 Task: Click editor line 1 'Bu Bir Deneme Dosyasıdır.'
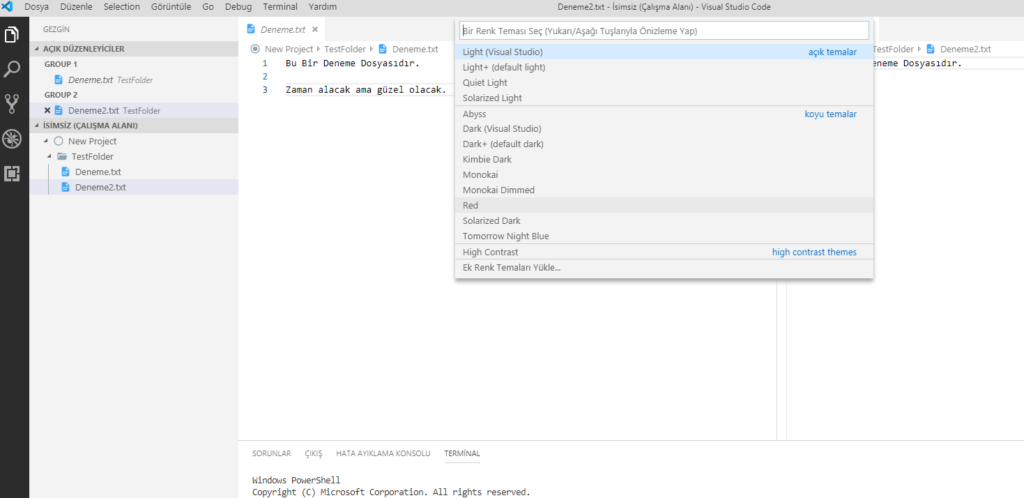pyautogui.click(x=353, y=63)
